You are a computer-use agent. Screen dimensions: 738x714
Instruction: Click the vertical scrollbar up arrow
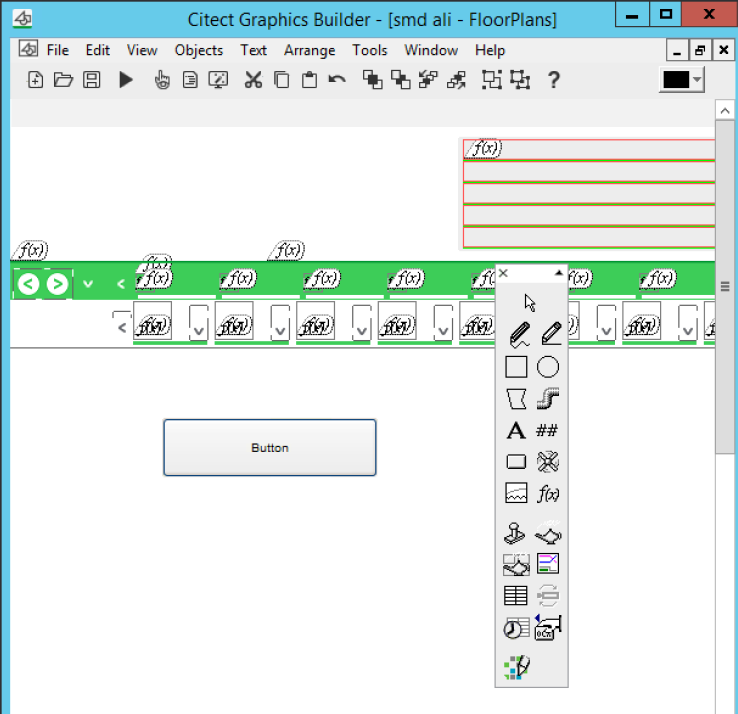click(x=725, y=111)
